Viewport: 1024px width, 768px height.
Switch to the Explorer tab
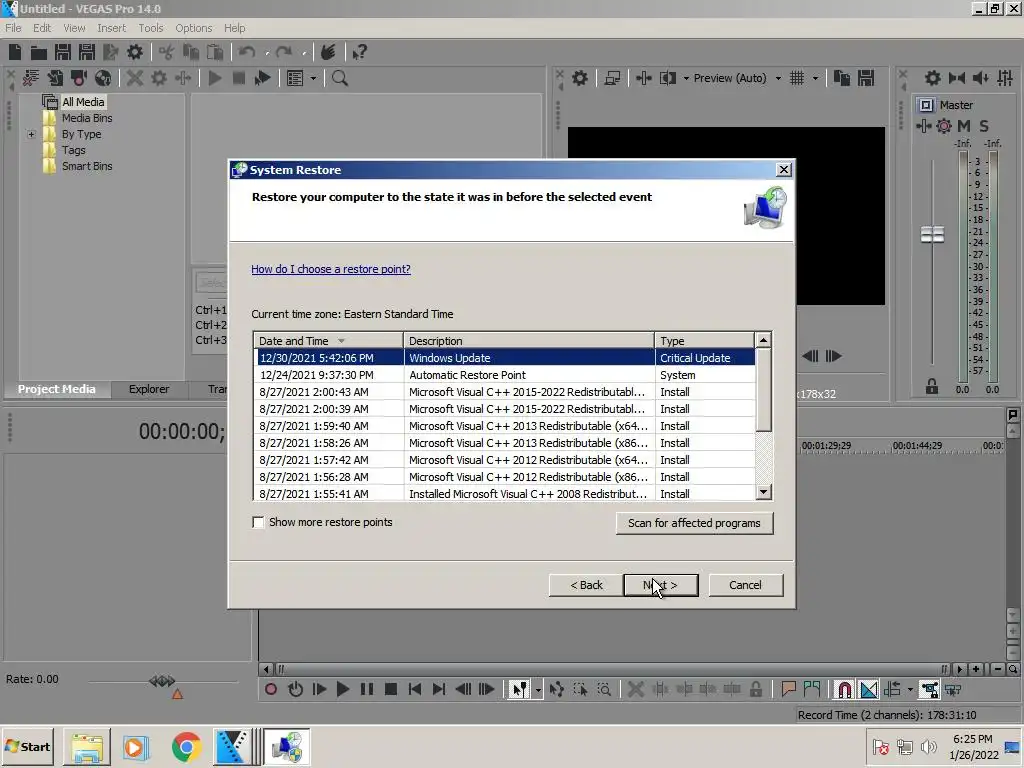tap(149, 389)
